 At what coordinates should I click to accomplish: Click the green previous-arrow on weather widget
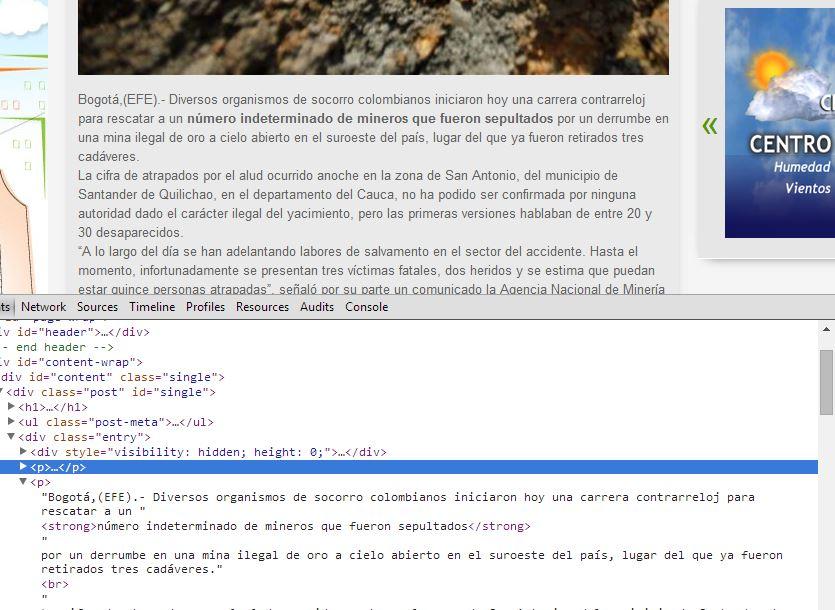coord(710,126)
